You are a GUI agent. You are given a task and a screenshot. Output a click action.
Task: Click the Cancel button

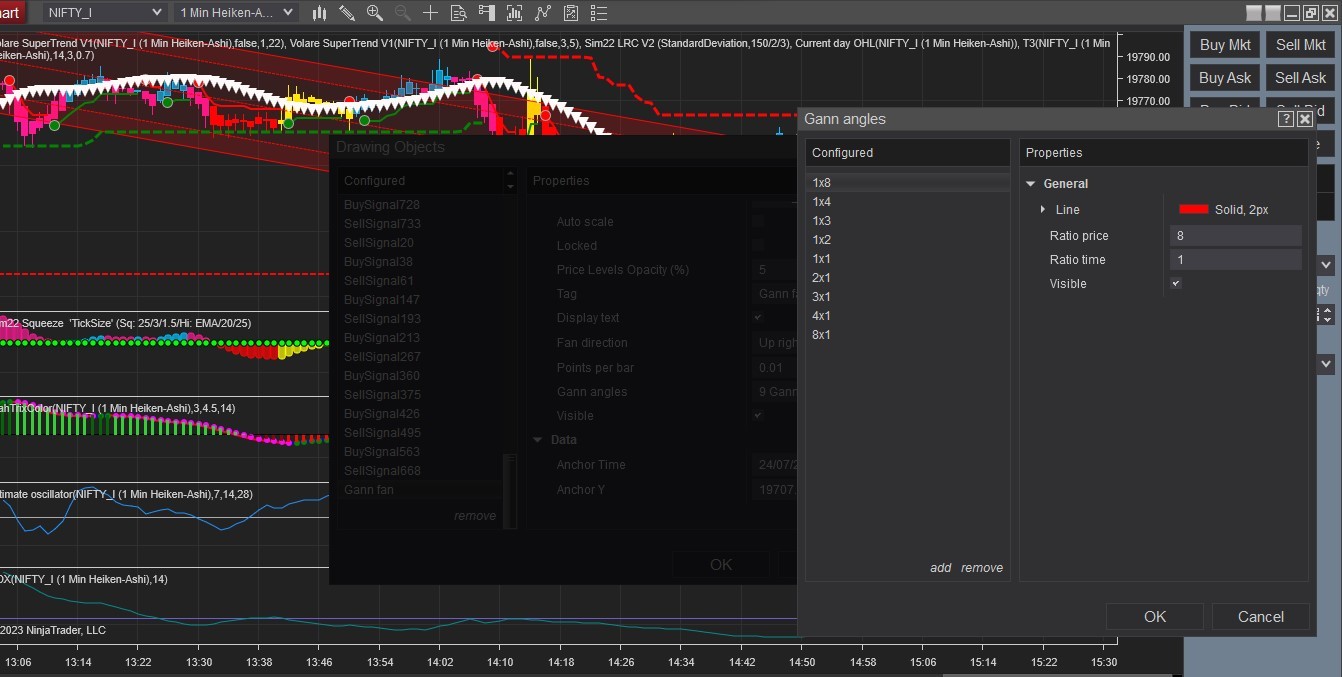click(x=1260, y=617)
